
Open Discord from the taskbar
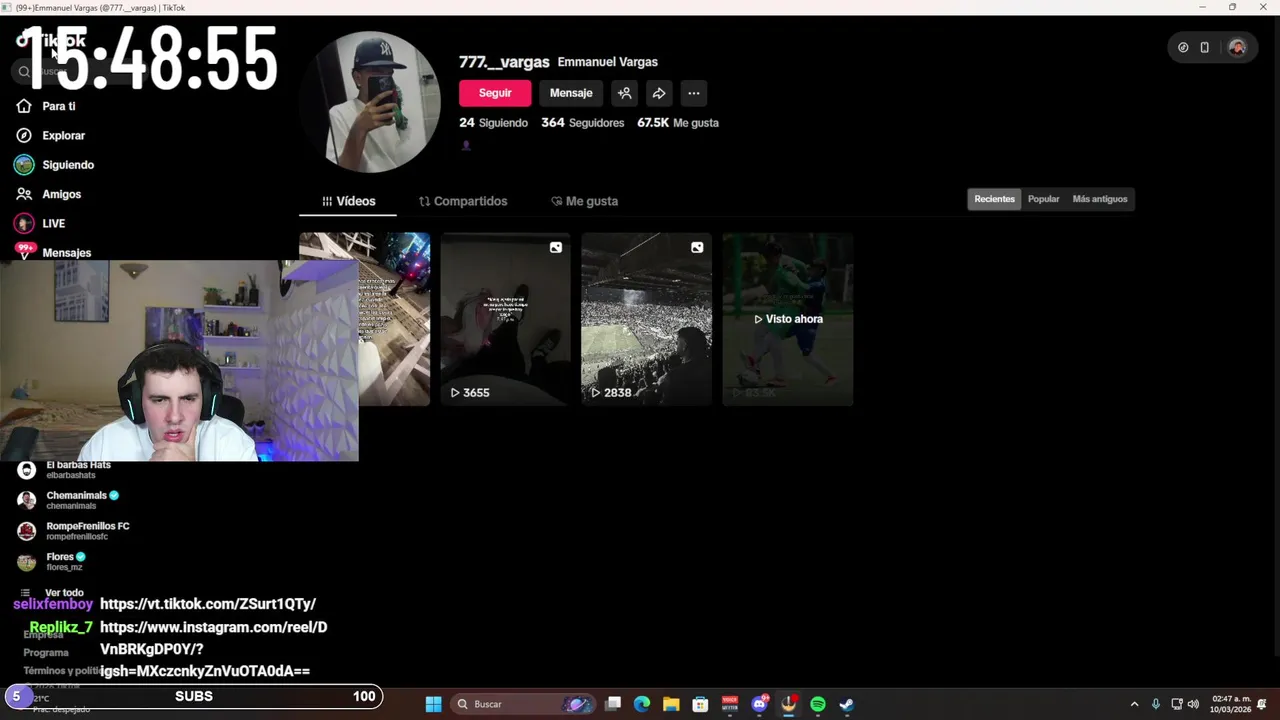759,704
